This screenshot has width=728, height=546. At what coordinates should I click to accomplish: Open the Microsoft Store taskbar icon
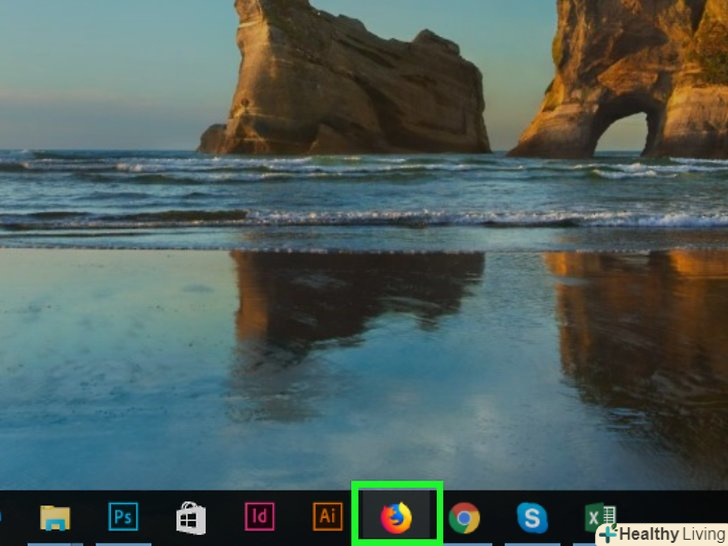pyautogui.click(x=191, y=517)
